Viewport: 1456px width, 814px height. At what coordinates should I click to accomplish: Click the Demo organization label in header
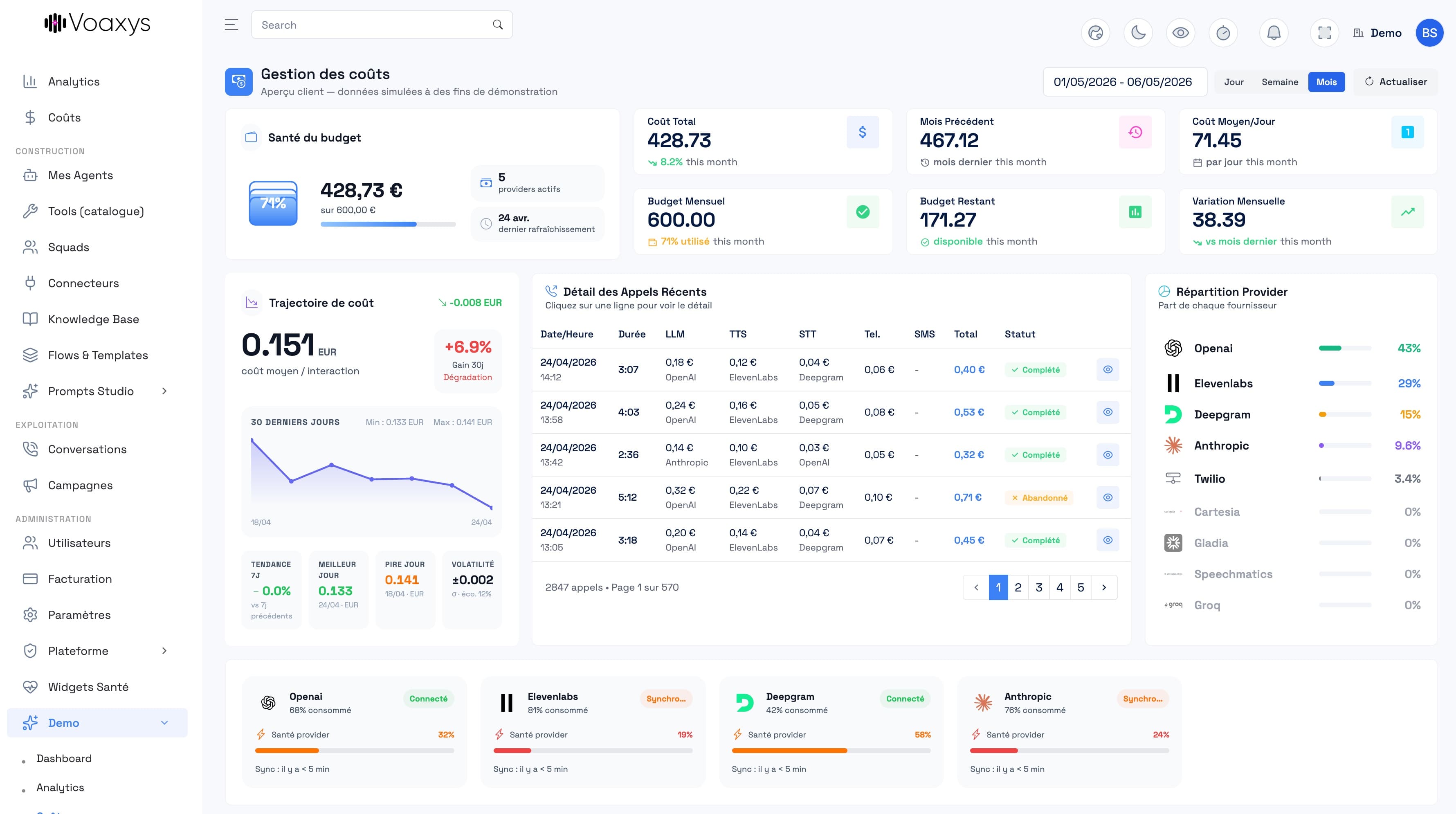(x=1377, y=33)
